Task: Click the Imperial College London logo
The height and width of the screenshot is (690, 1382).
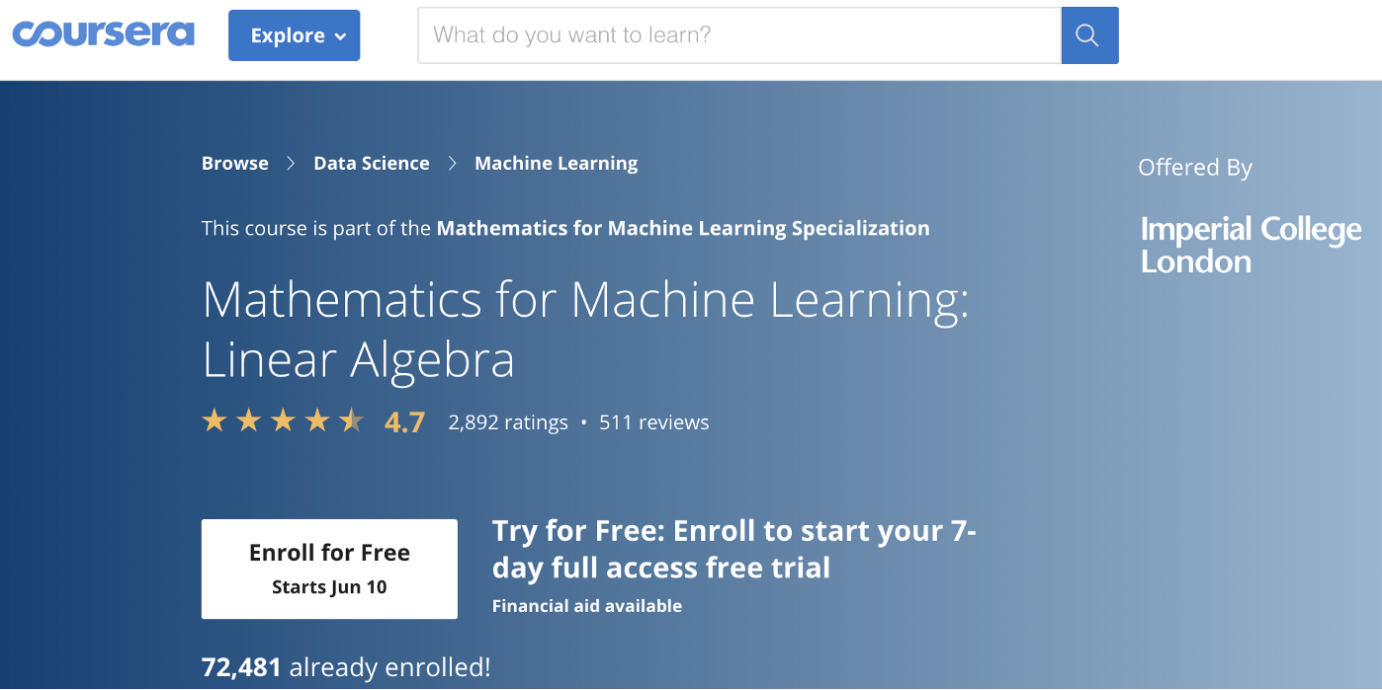Action: 1250,245
